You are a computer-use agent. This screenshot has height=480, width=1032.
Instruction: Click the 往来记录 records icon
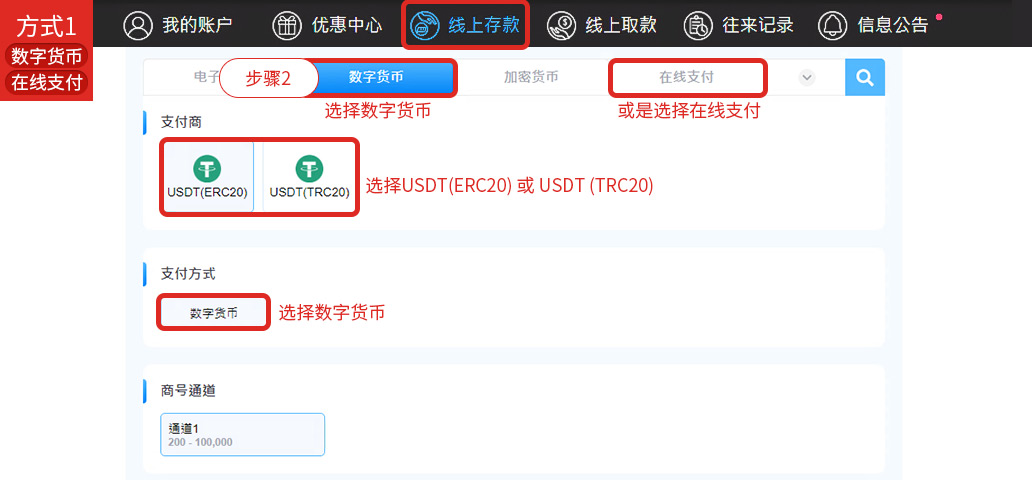coord(698,26)
